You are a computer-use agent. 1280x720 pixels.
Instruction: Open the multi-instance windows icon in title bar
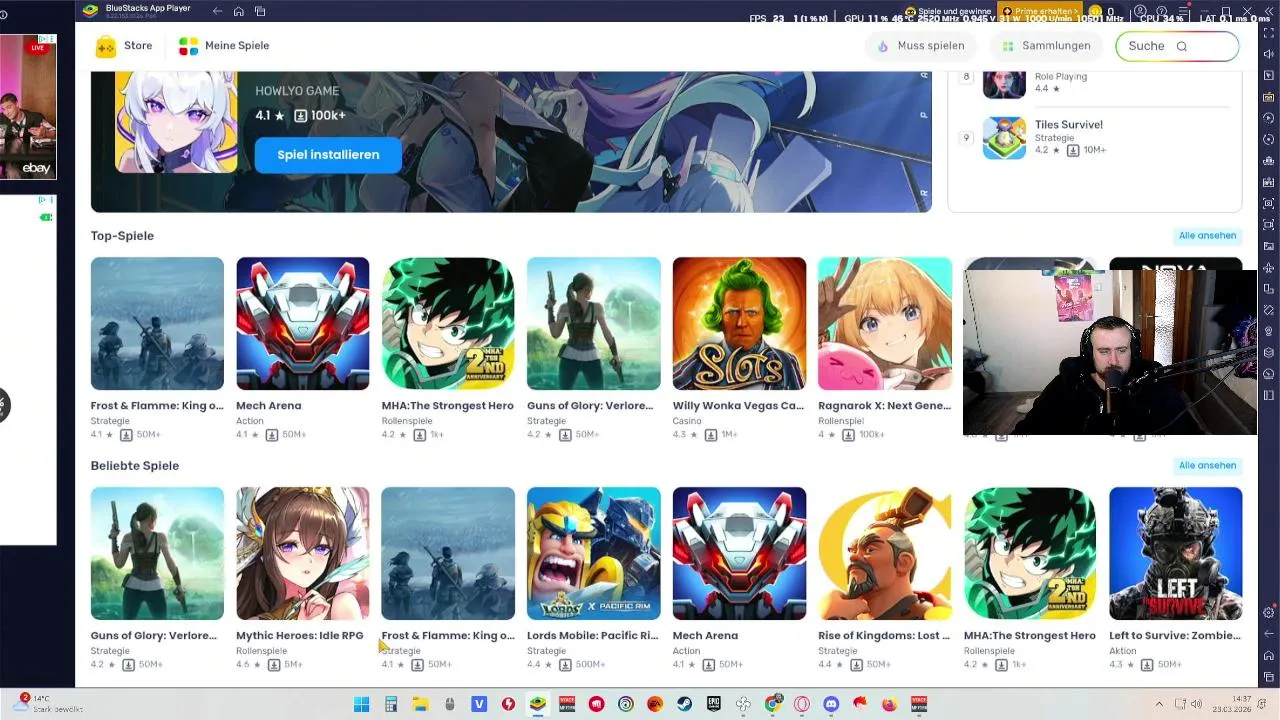pyautogui.click(x=260, y=11)
